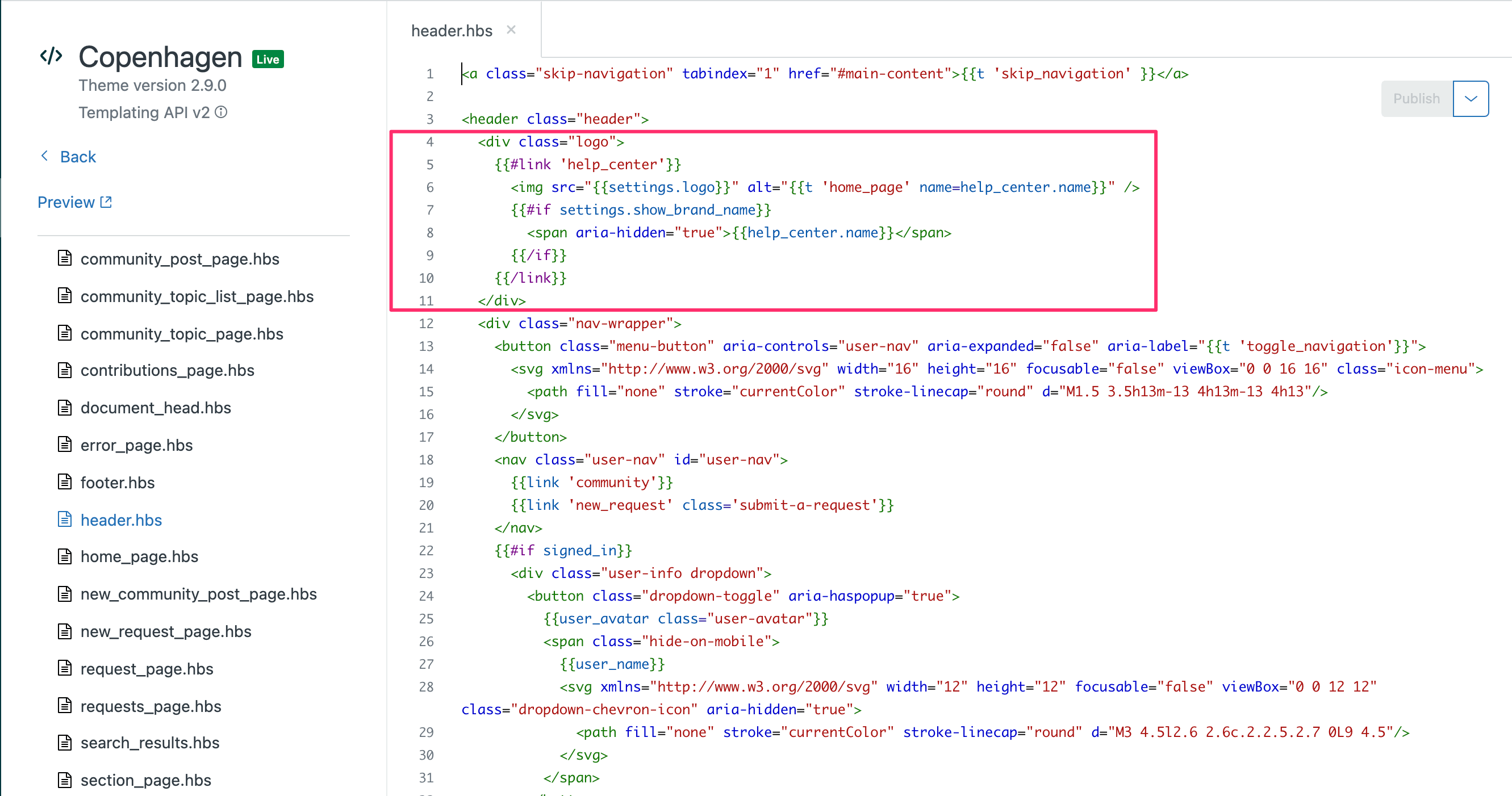Click the {{user_avatar class="user-avatar"}} line
The height and width of the screenshot is (796, 1512).
point(686,619)
